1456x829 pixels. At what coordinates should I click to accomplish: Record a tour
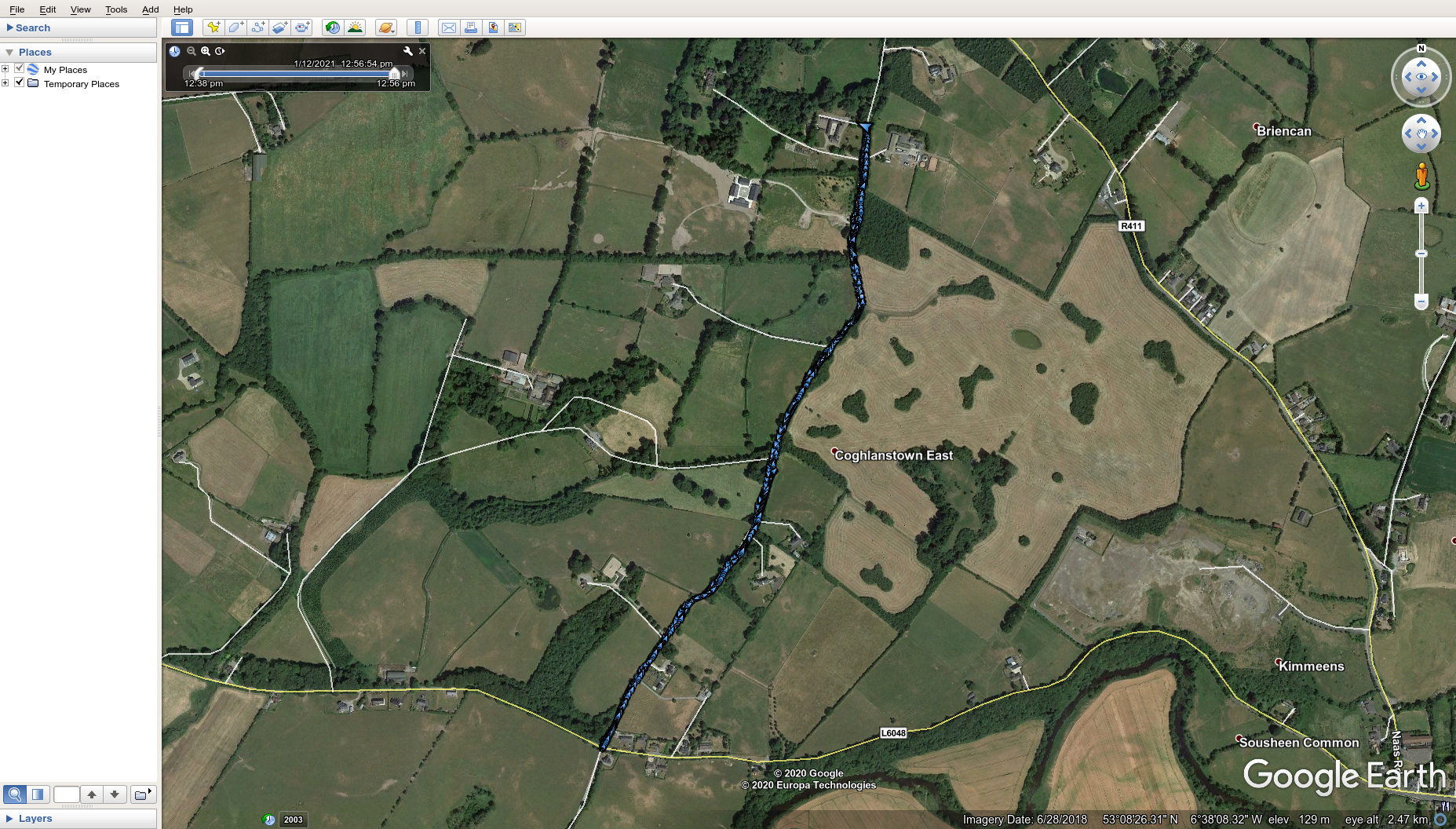(302, 27)
